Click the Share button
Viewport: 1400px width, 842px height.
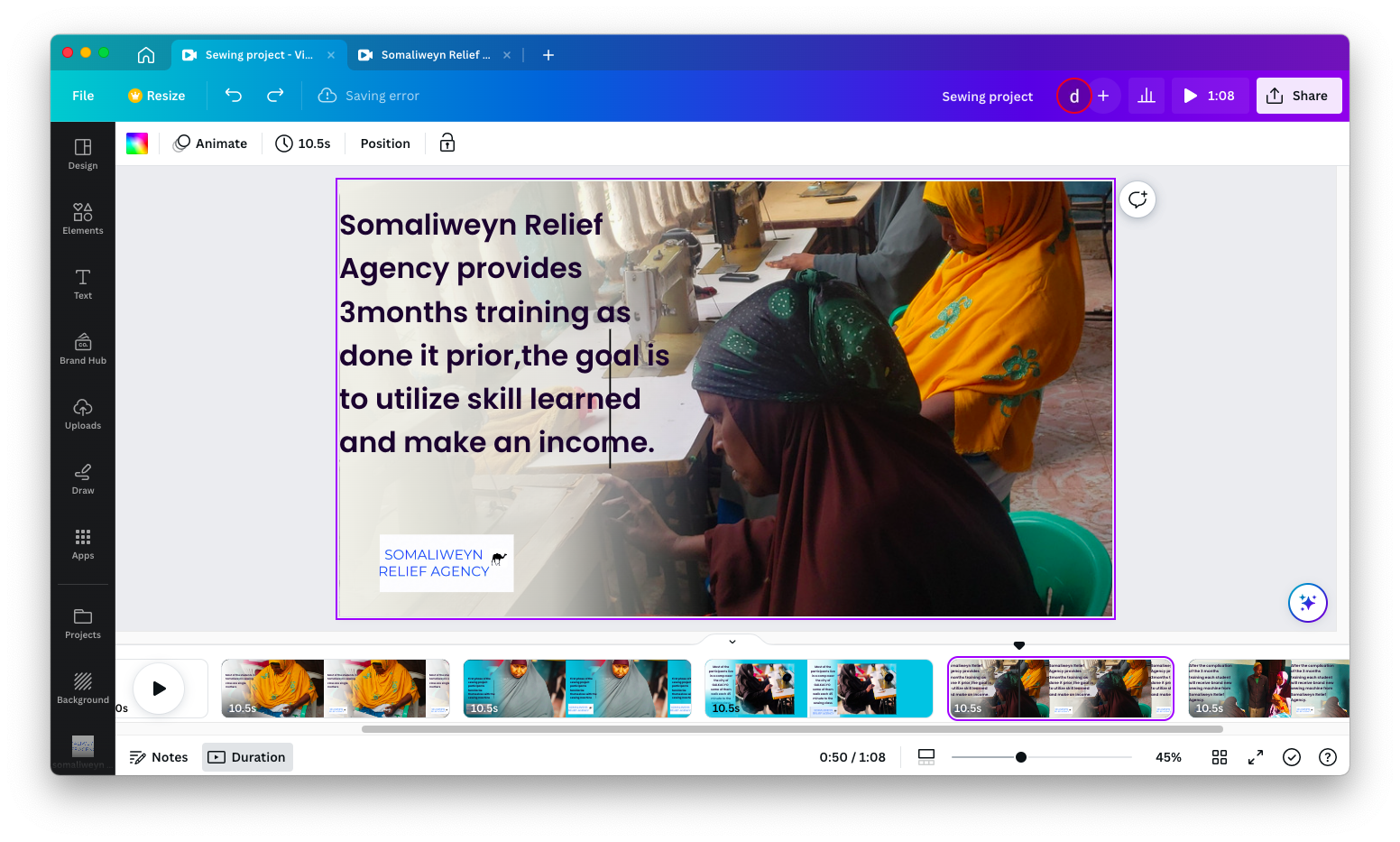tap(1299, 96)
